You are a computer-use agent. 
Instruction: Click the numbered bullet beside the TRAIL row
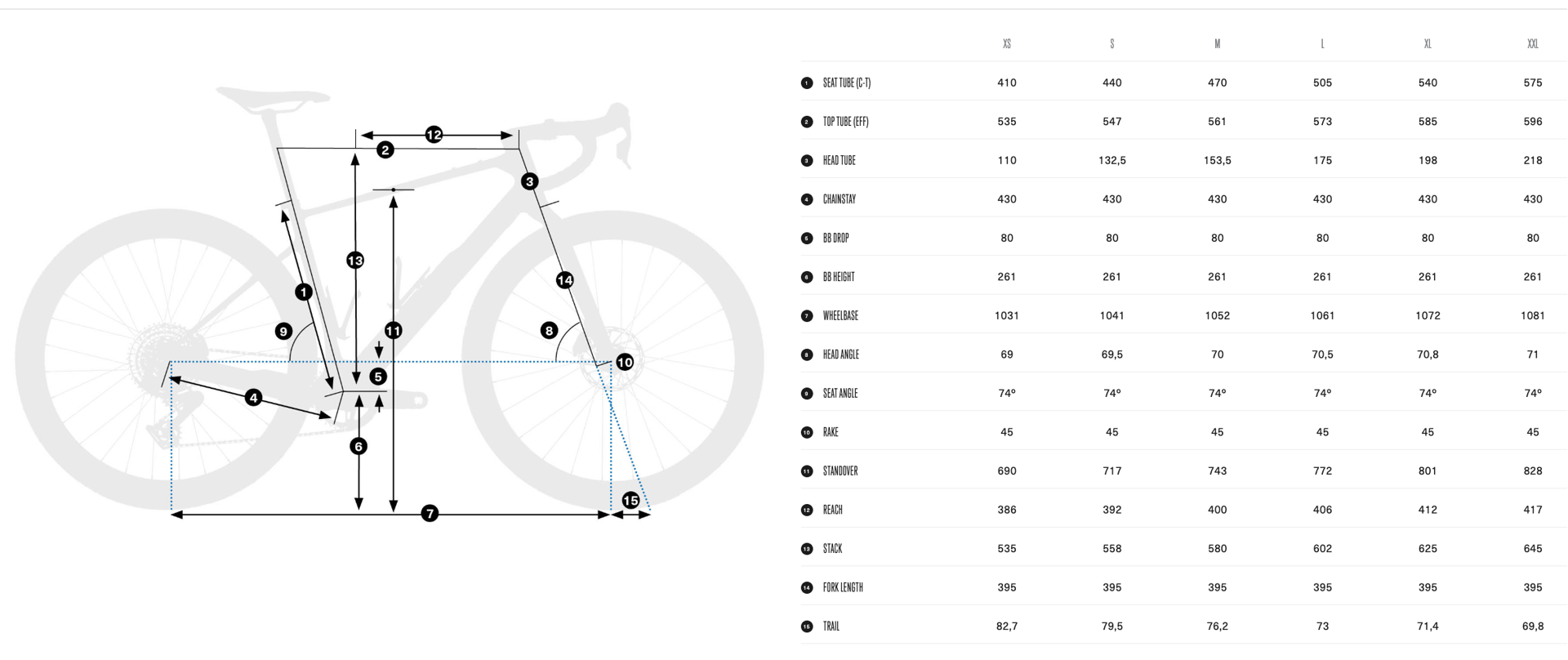click(807, 627)
